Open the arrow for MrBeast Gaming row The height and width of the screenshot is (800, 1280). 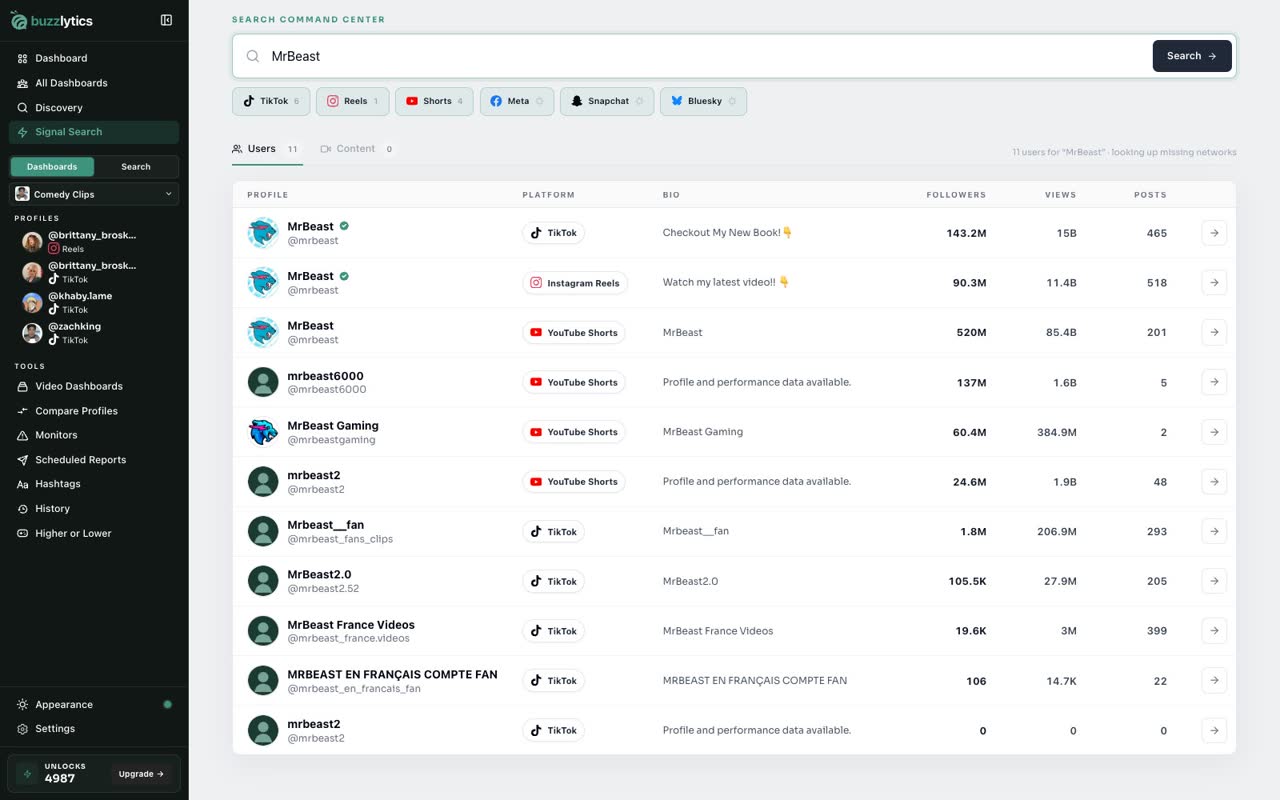pyautogui.click(x=1214, y=432)
